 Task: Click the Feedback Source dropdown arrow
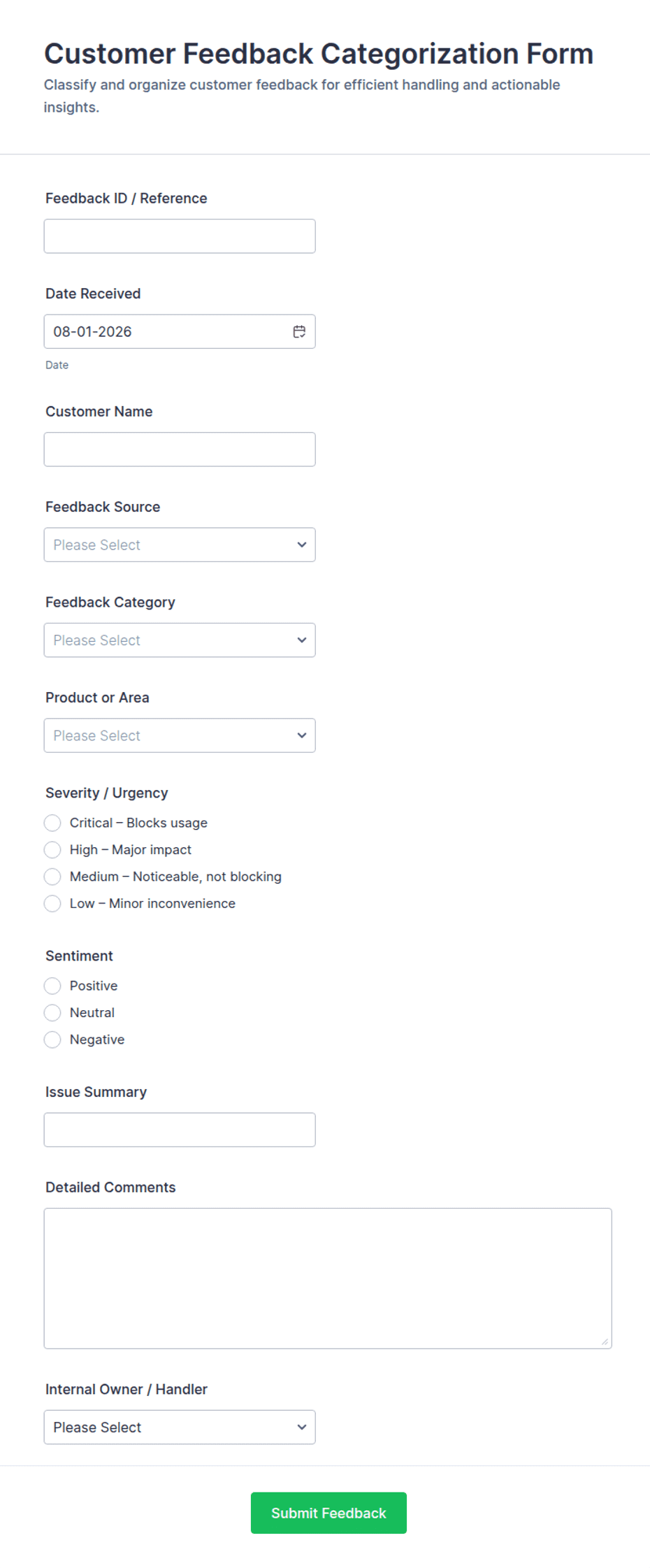tap(302, 545)
